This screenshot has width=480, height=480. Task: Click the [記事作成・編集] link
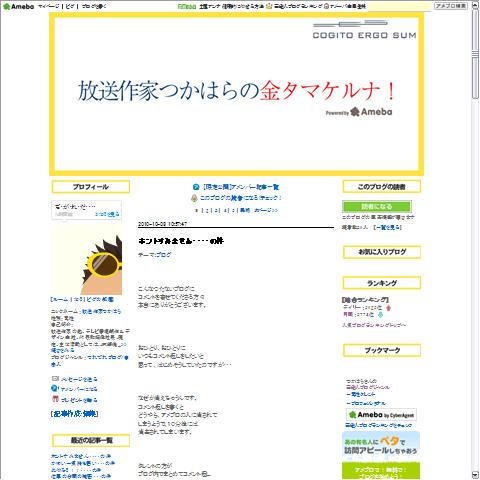coord(74,414)
